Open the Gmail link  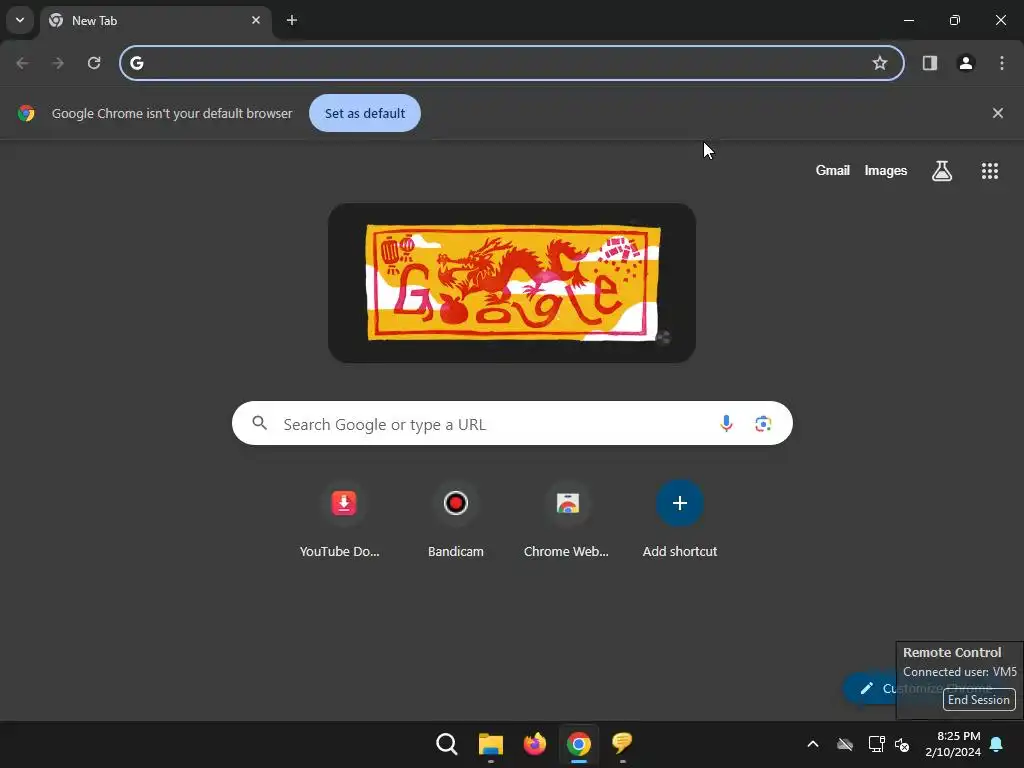click(833, 170)
